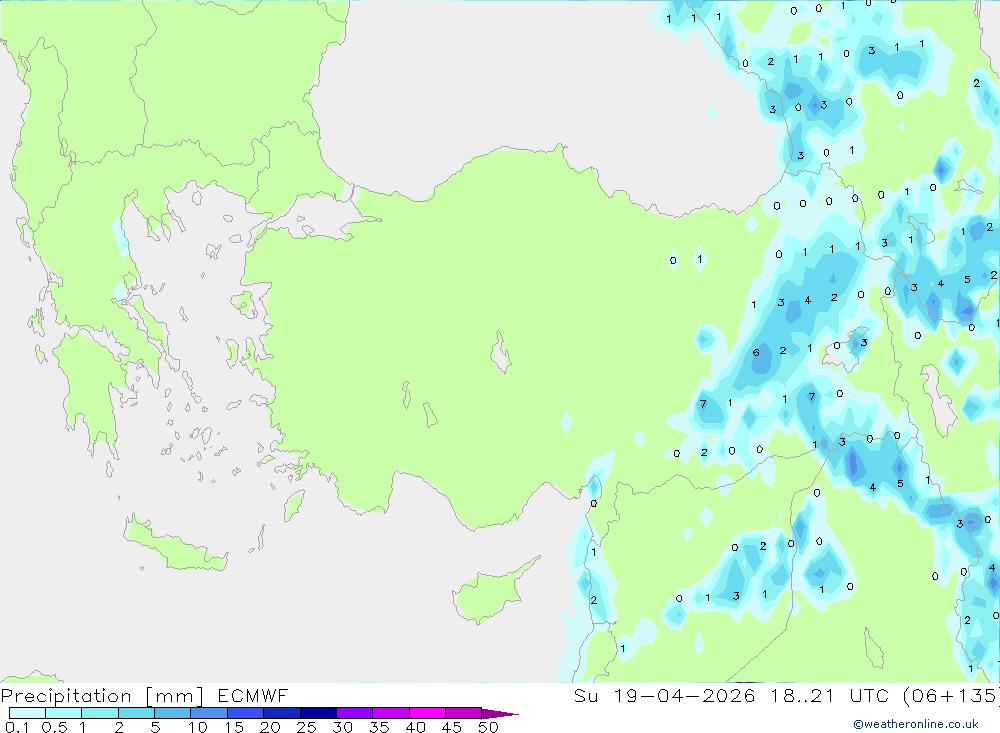Click the legend label '10'

coord(198,727)
